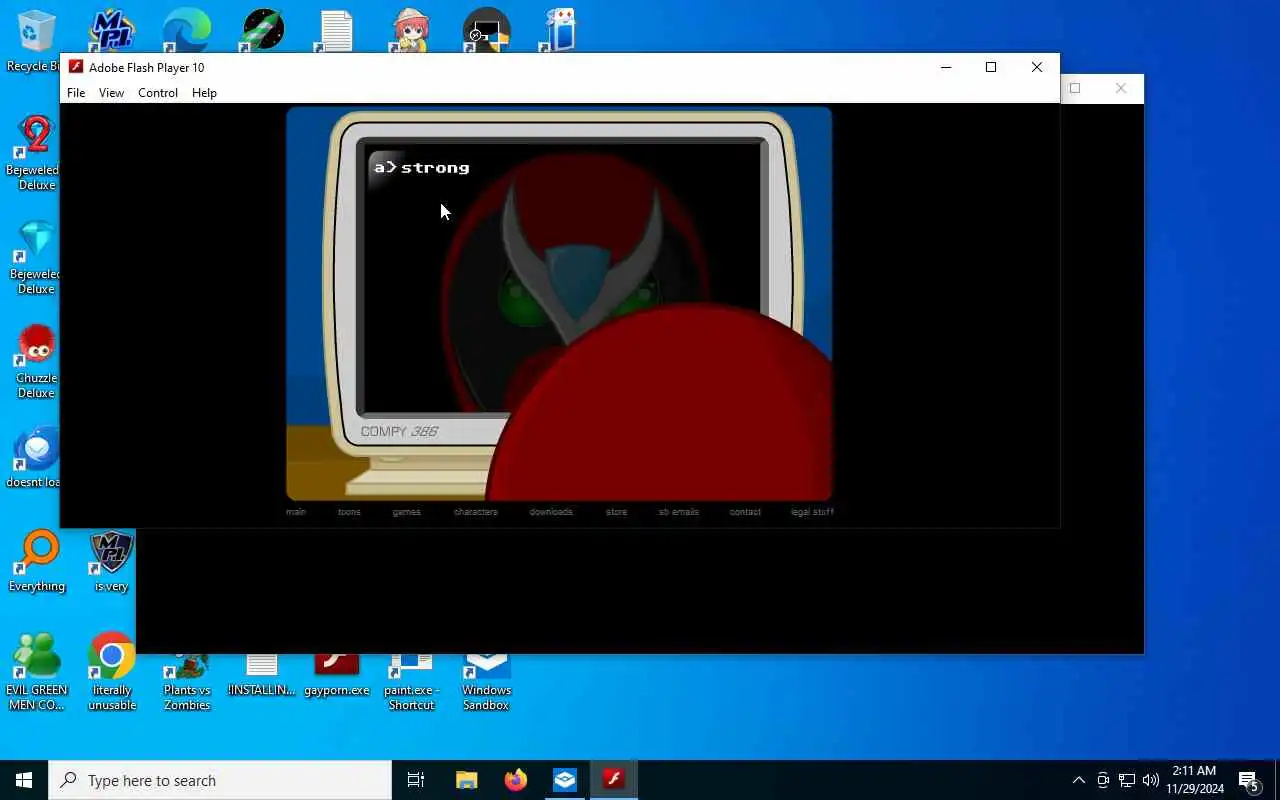This screenshot has width=1280, height=800.
Task: Select the anime girl character desktop shortcut
Action: tap(410, 30)
